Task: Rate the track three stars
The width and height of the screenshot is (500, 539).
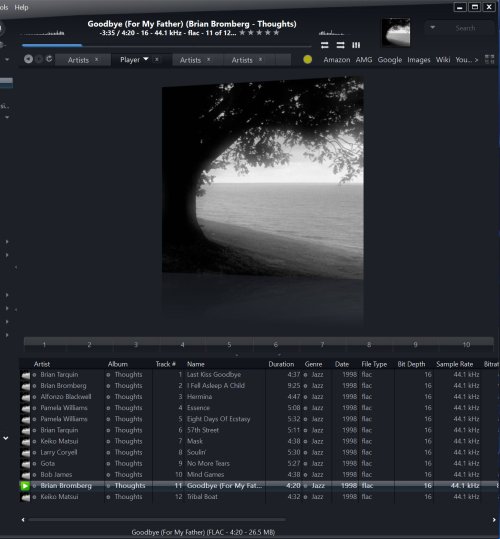Action: point(259,33)
